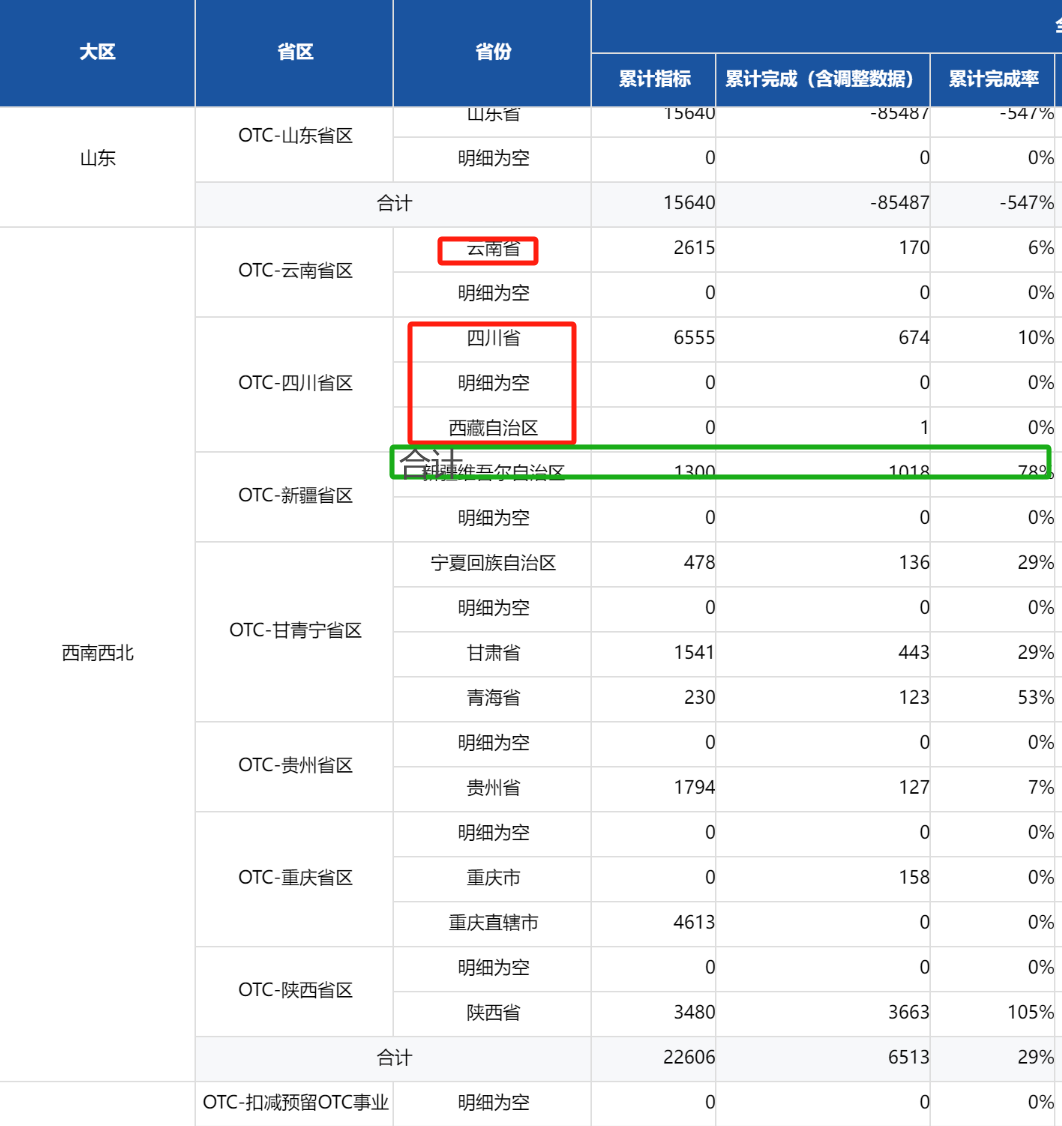Click the 累计完成（含调整数据）column header
This screenshot has width=1062, height=1126.
[823, 80]
